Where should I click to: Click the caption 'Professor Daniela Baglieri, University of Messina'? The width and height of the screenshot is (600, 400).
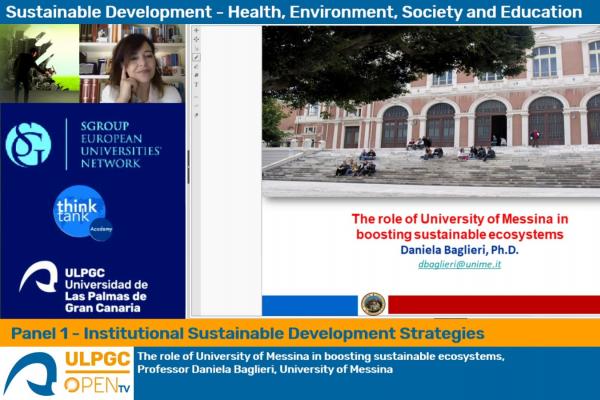point(265,369)
